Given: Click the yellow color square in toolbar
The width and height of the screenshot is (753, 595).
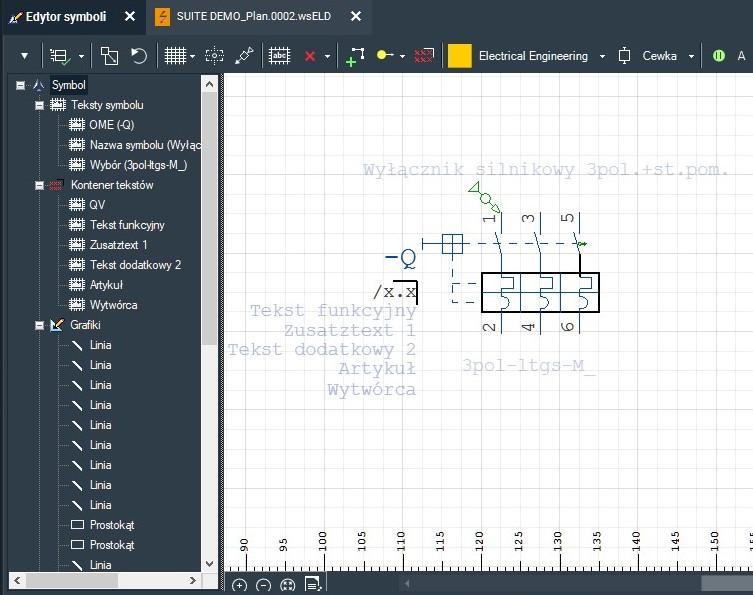Looking at the screenshot, I should [460, 56].
